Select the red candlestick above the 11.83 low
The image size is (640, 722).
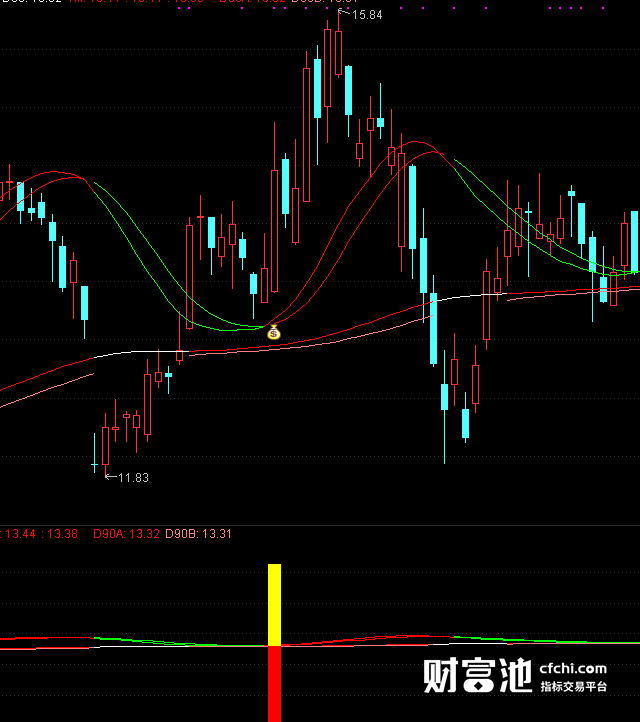coord(105,445)
